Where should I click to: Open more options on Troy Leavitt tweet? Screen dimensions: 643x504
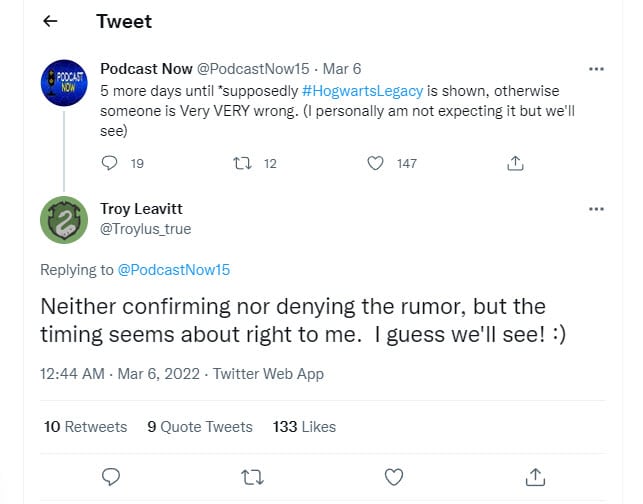click(x=596, y=209)
